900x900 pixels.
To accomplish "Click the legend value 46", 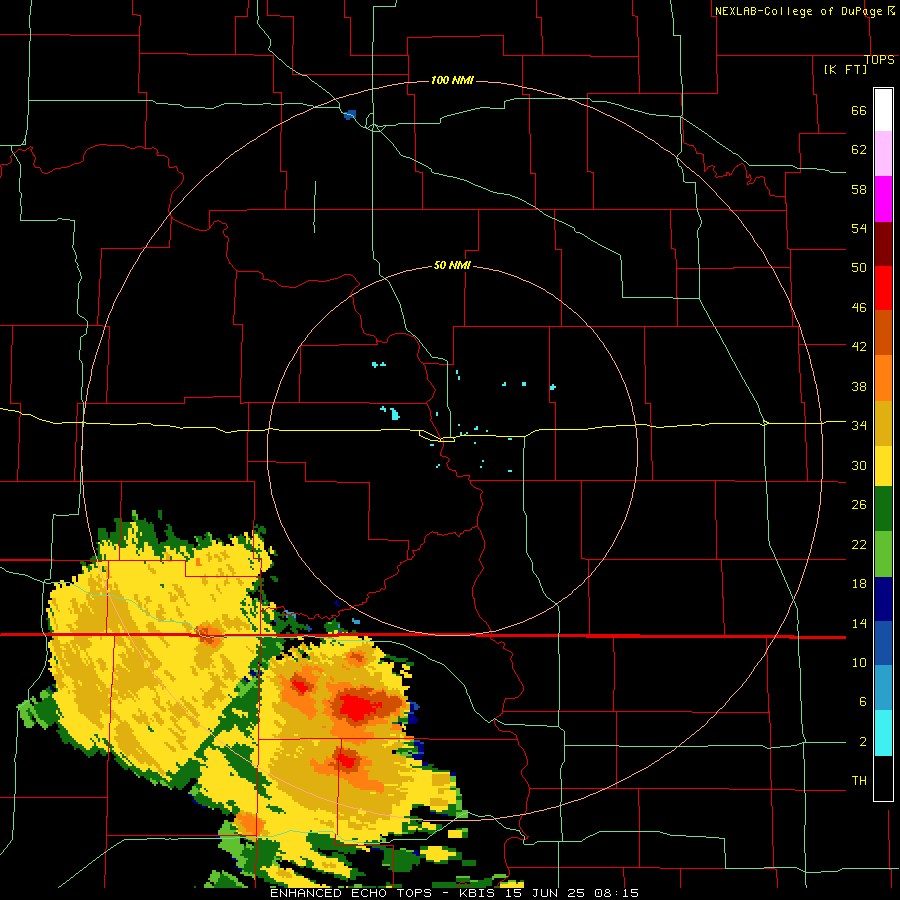I will 859,308.
